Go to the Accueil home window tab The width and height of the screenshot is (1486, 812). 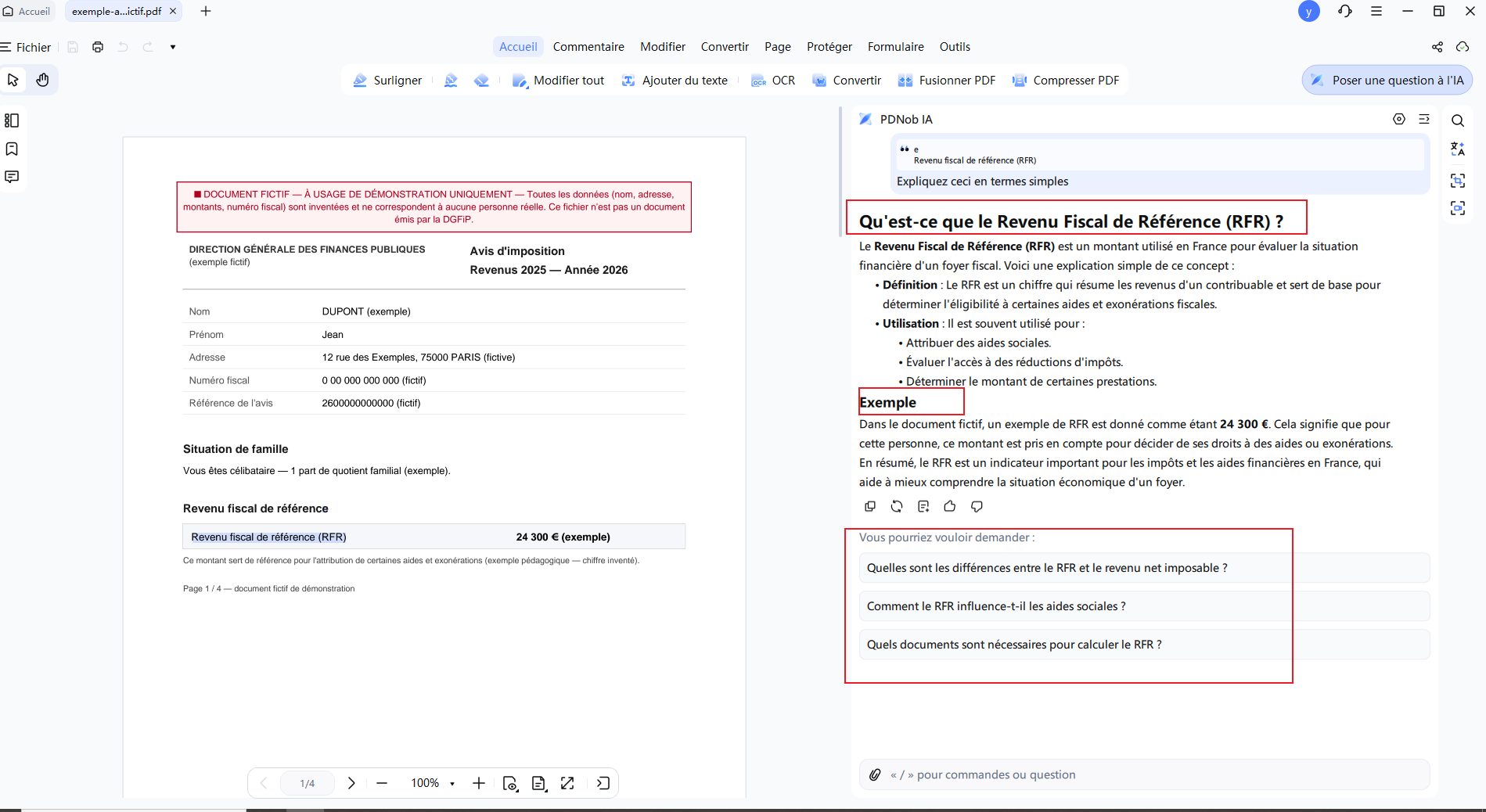pyautogui.click(x=27, y=11)
